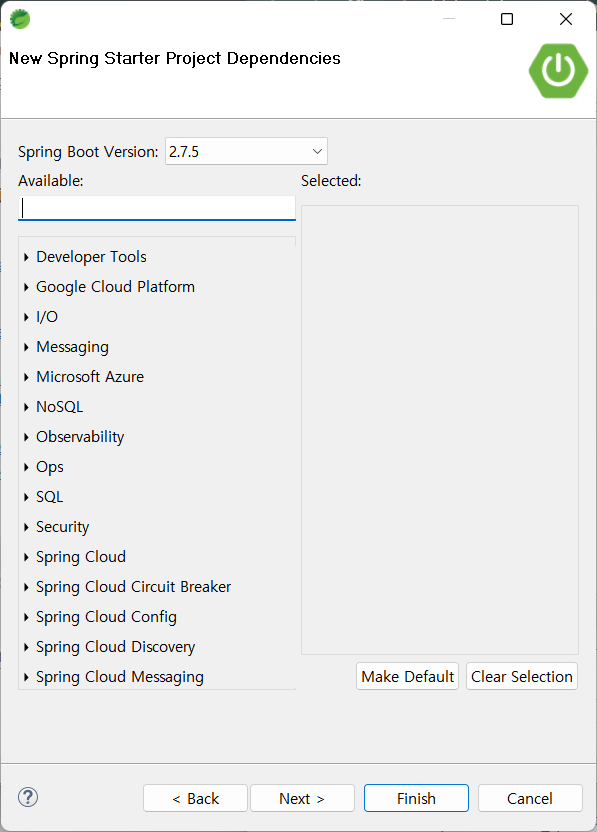Expand the Ops category arrow

click(26, 467)
